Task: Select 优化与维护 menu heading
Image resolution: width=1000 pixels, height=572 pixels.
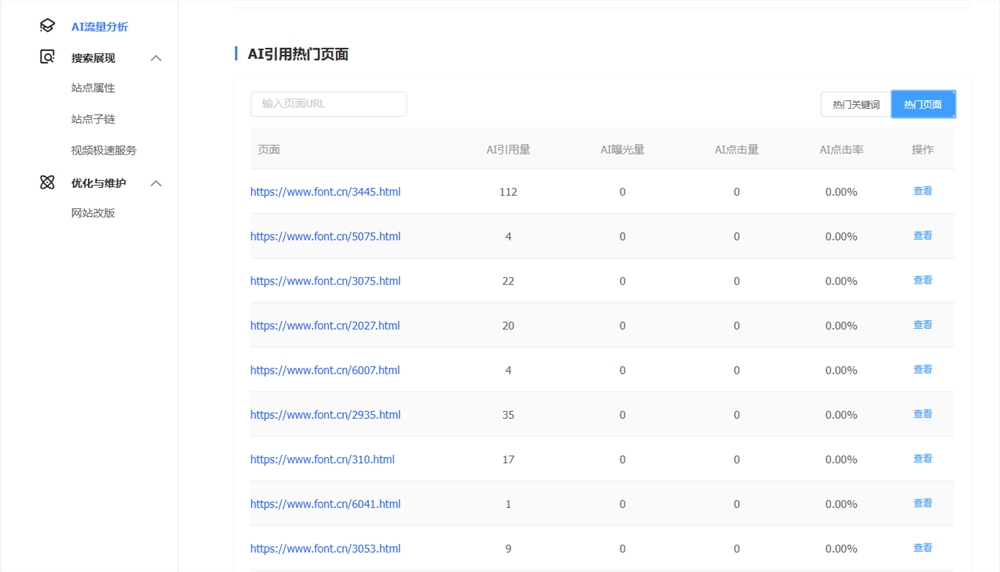Action: click(98, 183)
